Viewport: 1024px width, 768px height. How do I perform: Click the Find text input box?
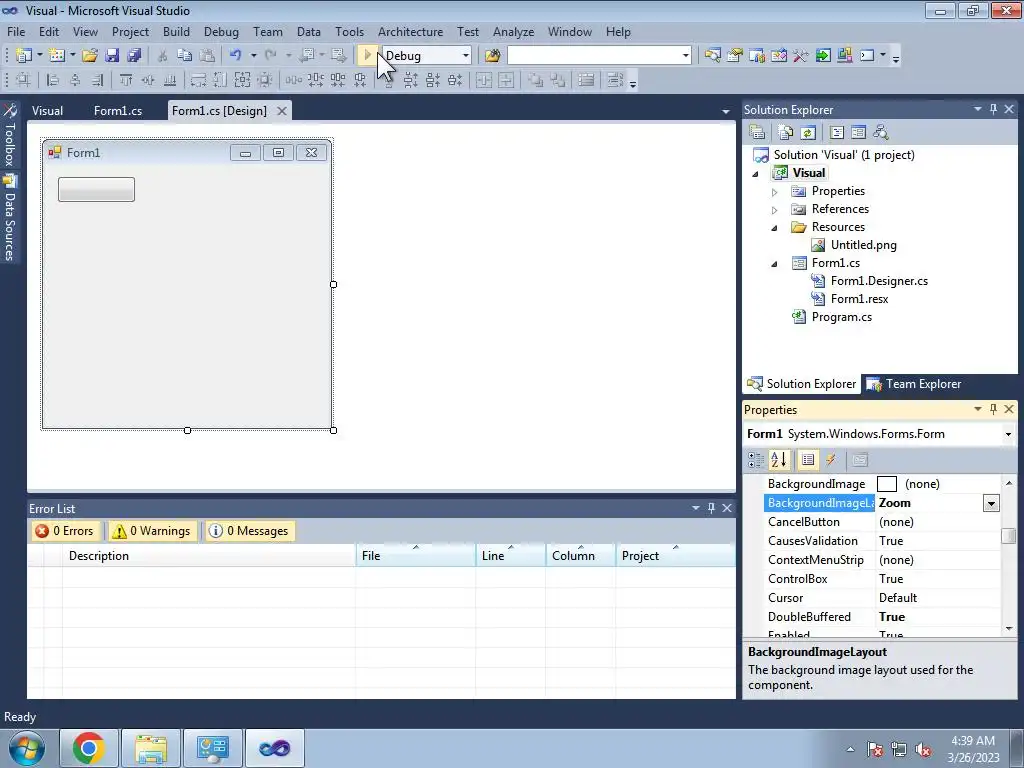pos(593,56)
